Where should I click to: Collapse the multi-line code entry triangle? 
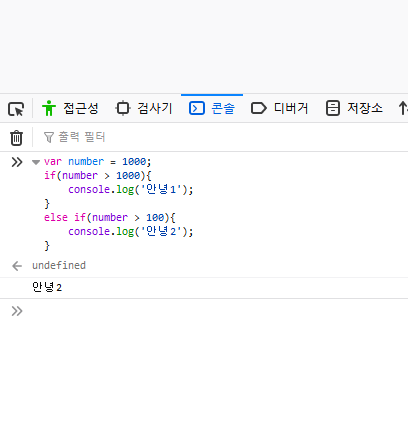pos(36,162)
